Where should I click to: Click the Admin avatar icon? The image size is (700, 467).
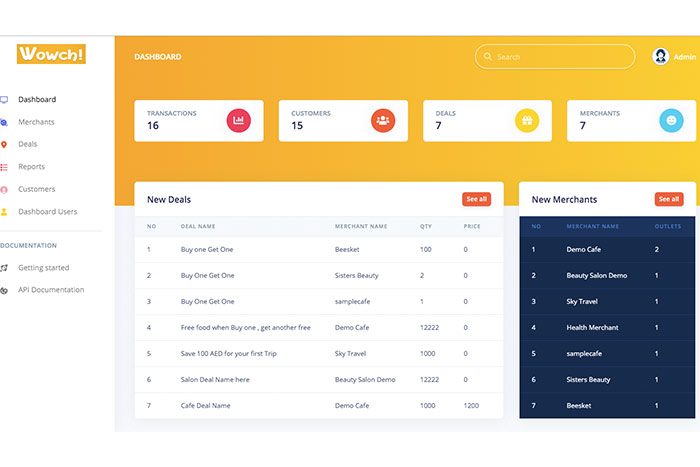click(x=660, y=57)
